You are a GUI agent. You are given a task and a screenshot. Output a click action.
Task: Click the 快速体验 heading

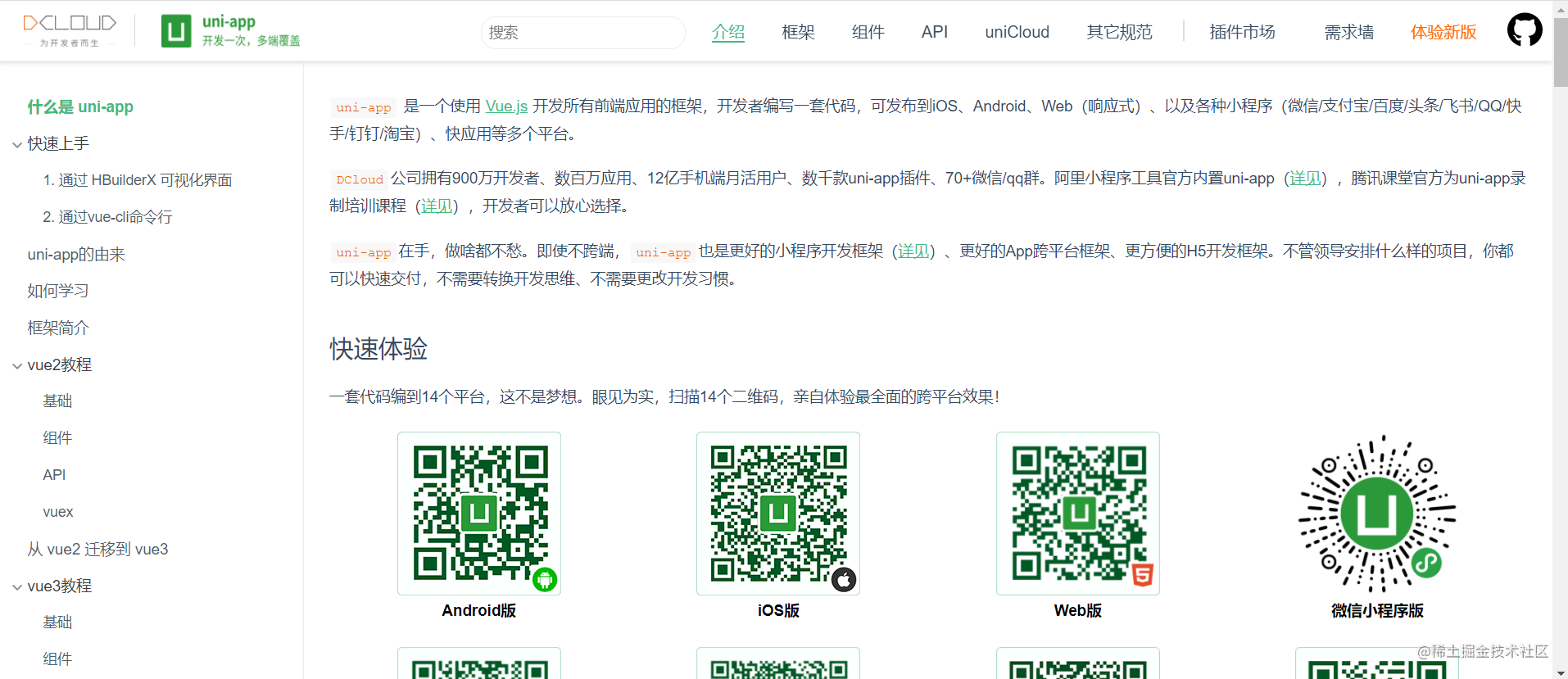(378, 349)
